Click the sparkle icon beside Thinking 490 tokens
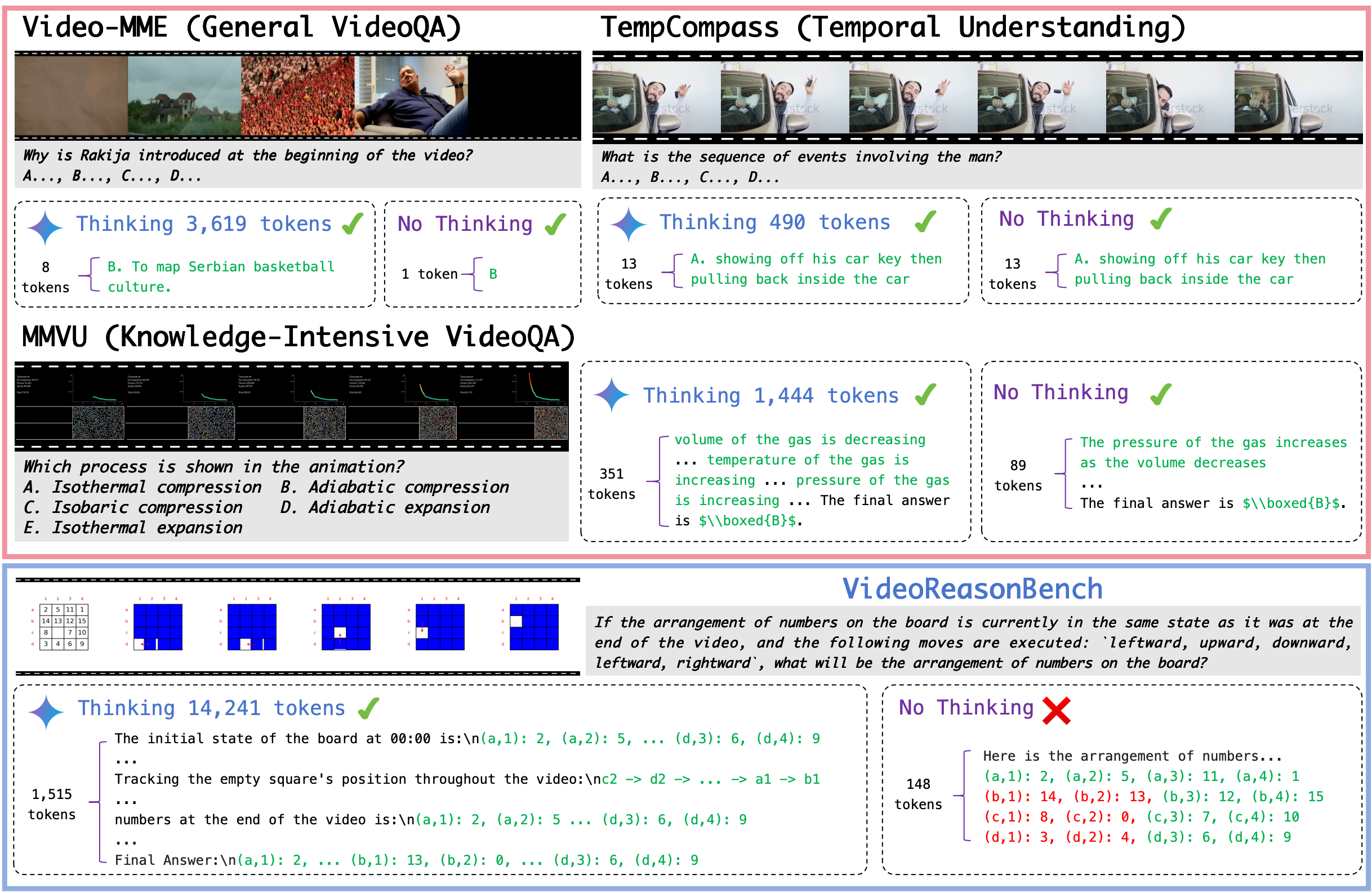Image resolution: width=1372 pixels, height=893 pixels. point(629,225)
